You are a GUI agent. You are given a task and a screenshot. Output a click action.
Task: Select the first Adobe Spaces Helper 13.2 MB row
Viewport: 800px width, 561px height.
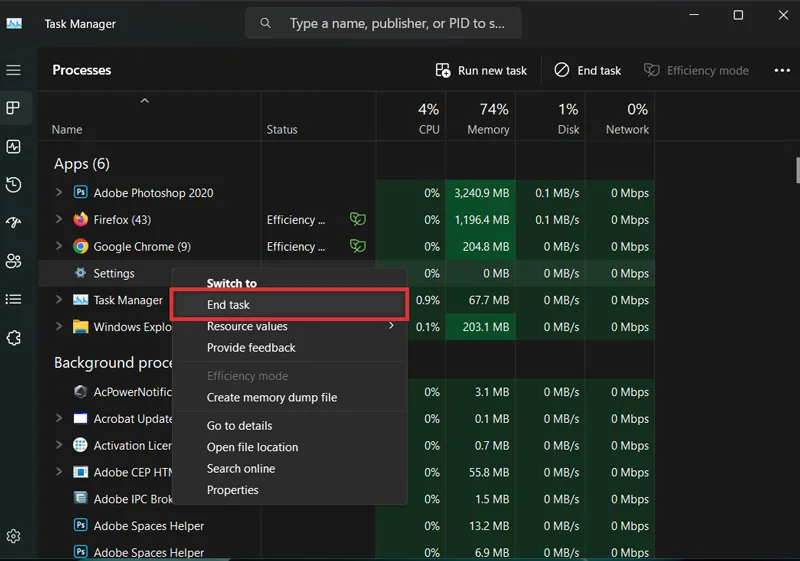click(346, 525)
